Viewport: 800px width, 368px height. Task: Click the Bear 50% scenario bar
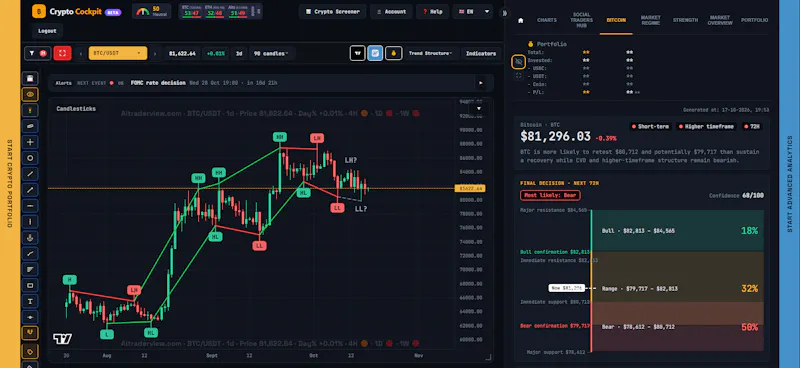click(x=678, y=326)
